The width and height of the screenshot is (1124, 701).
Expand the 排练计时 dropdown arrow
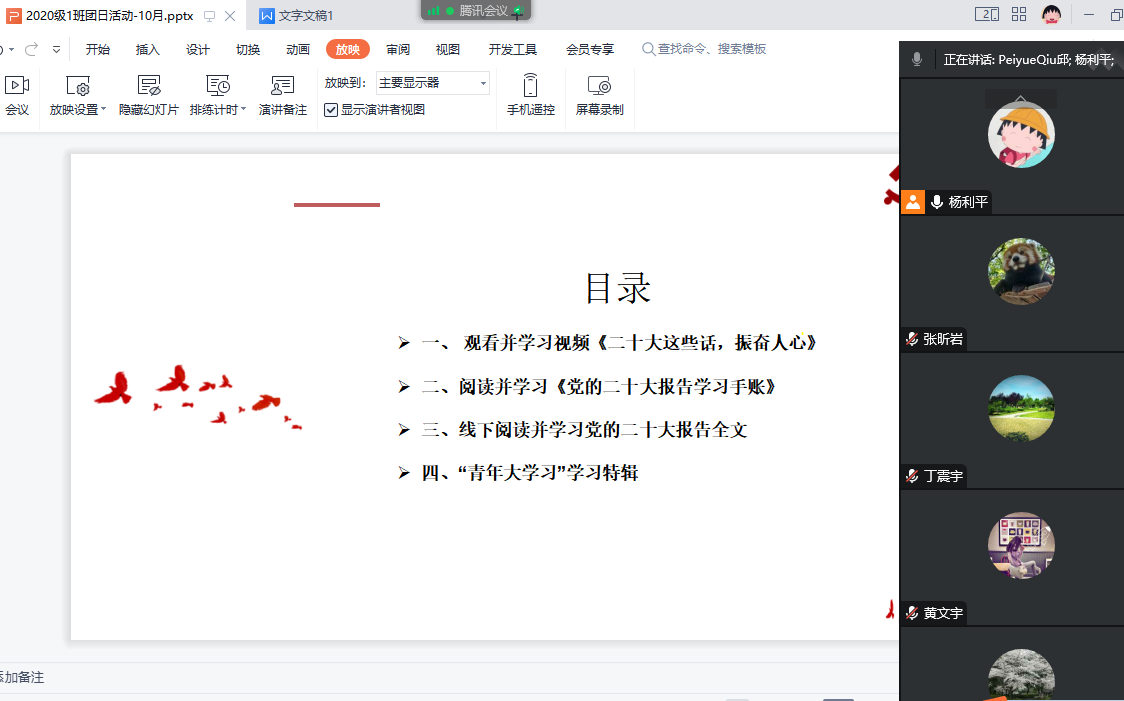click(243, 110)
